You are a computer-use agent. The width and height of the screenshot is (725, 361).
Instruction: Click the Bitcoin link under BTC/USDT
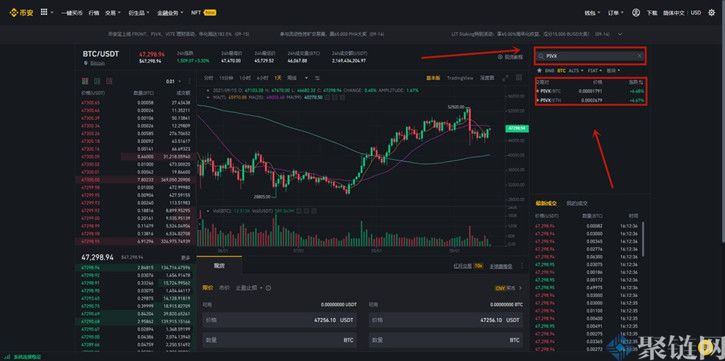(97, 63)
